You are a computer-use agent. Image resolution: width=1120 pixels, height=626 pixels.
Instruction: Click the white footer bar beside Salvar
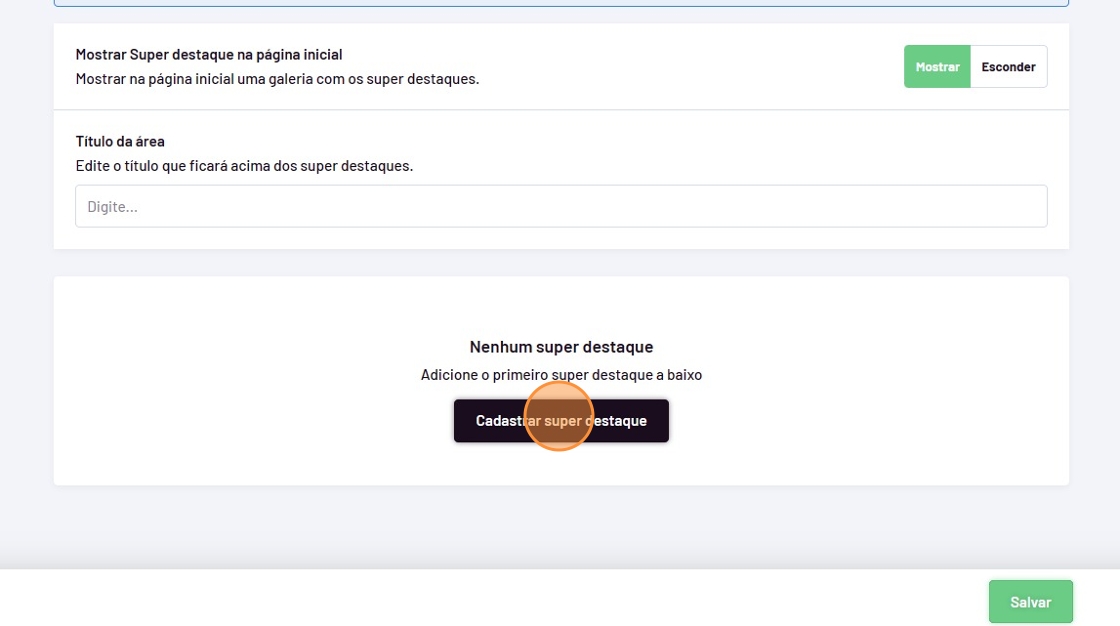pos(500,598)
